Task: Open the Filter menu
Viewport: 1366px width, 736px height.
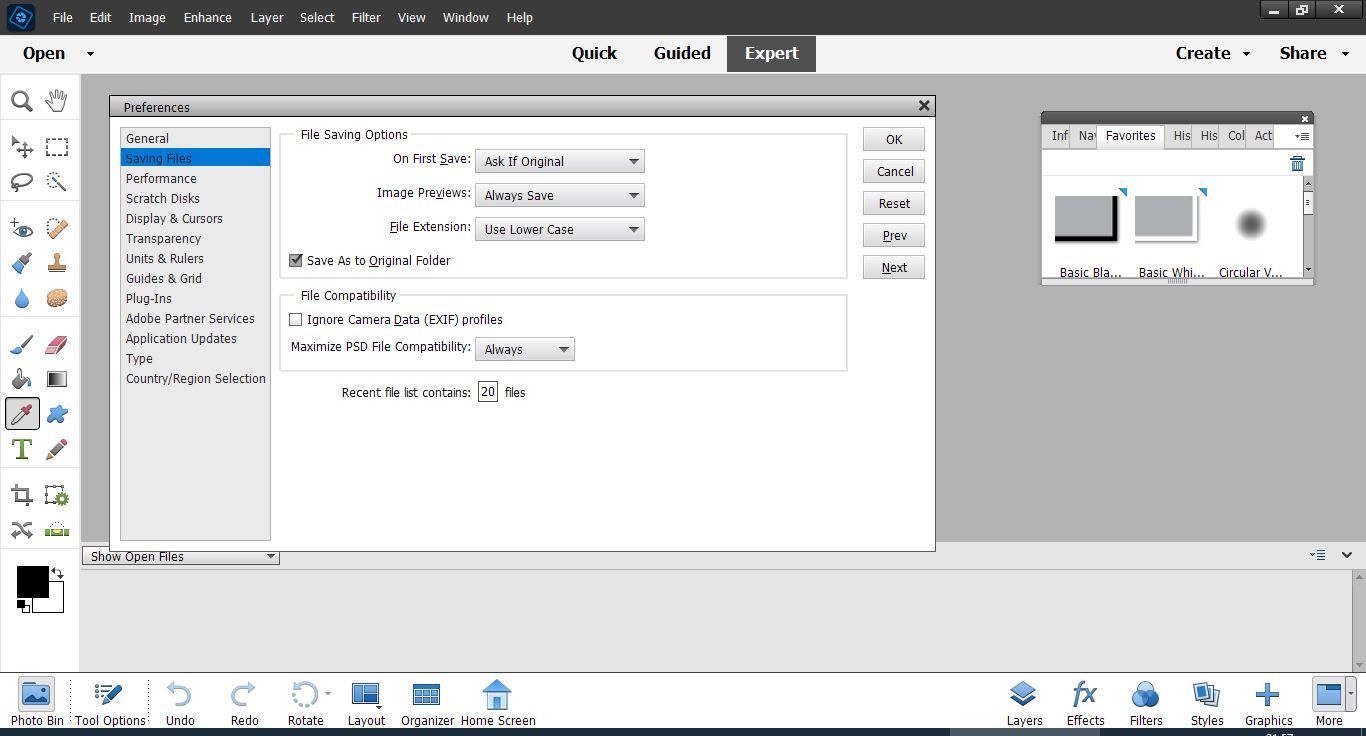Action: pos(366,17)
